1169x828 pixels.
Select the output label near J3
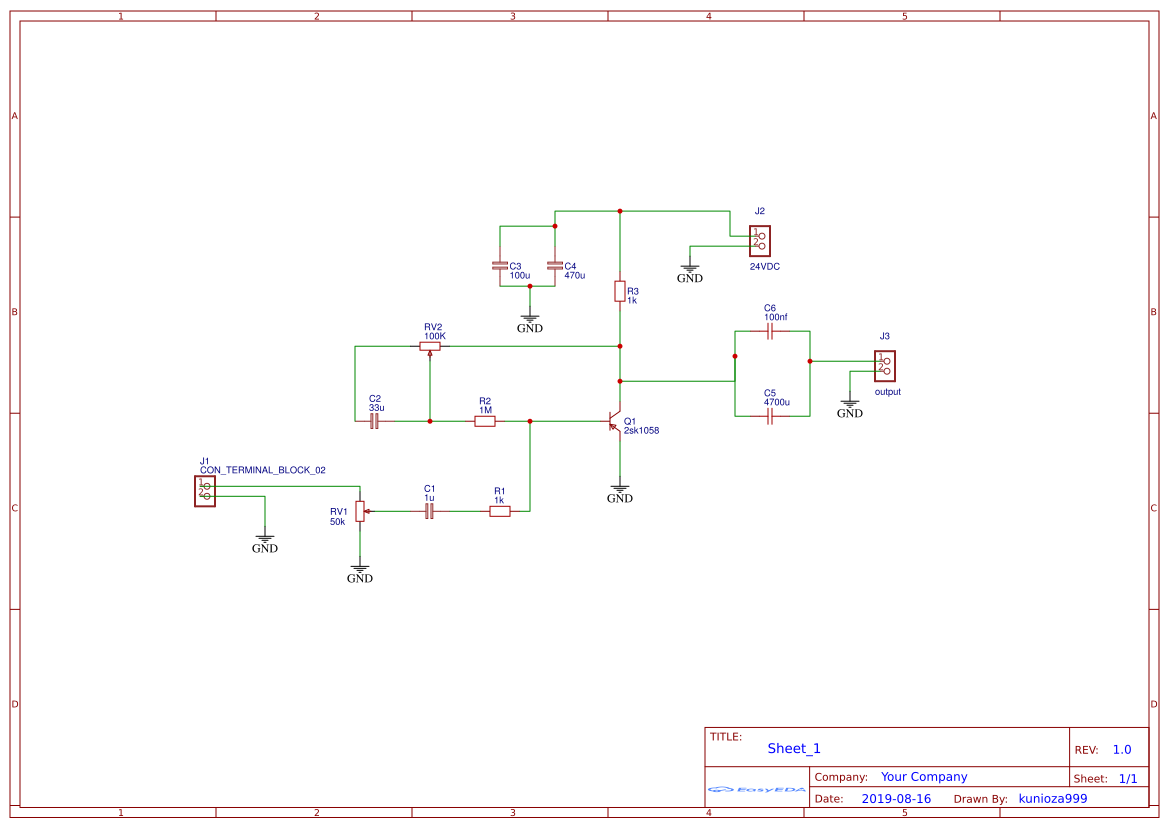point(887,392)
